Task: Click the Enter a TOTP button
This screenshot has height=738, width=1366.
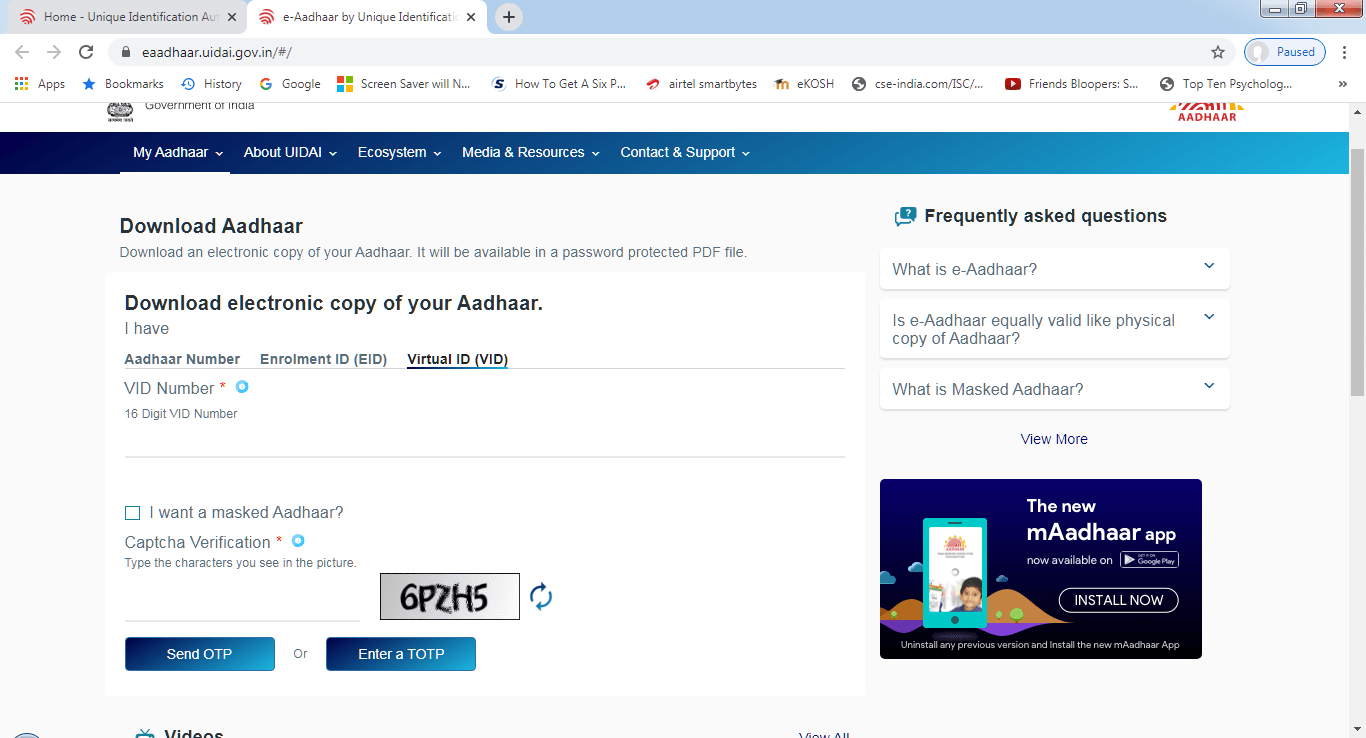Action: [400, 654]
